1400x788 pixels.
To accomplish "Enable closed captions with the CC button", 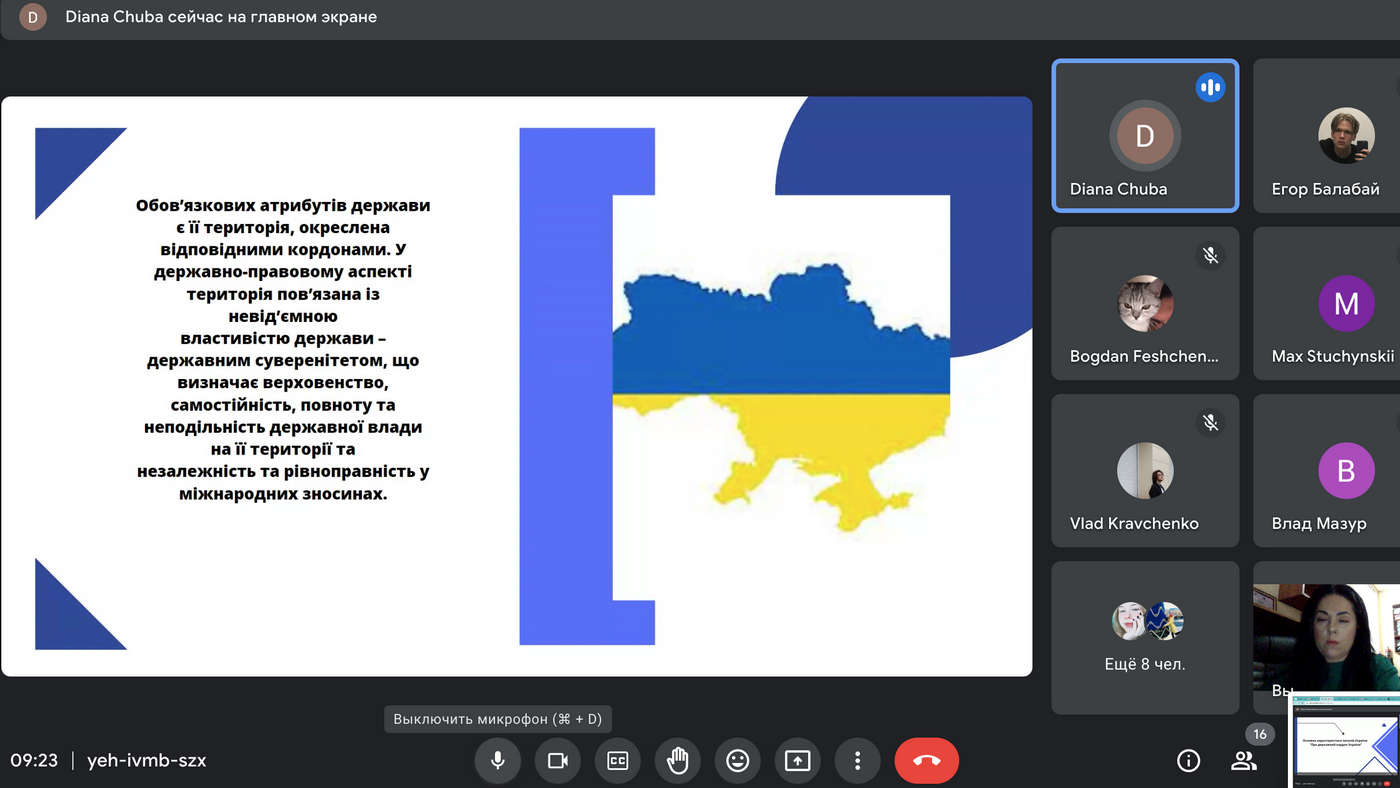I will click(x=617, y=761).
